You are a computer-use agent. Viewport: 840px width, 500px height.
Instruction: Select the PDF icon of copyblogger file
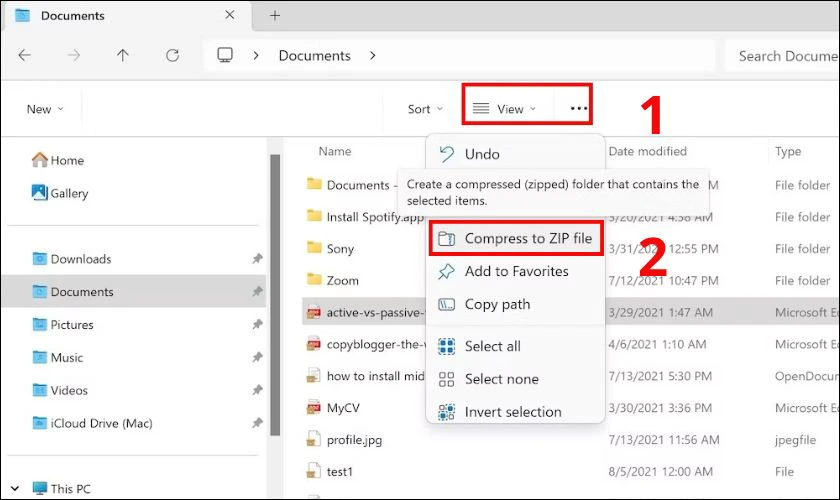coord(313,344)
